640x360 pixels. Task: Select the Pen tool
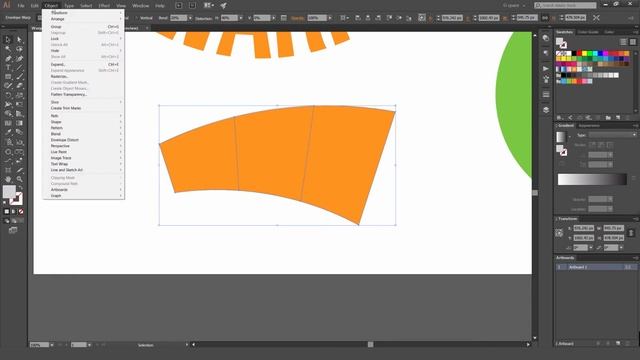[7, 58]
